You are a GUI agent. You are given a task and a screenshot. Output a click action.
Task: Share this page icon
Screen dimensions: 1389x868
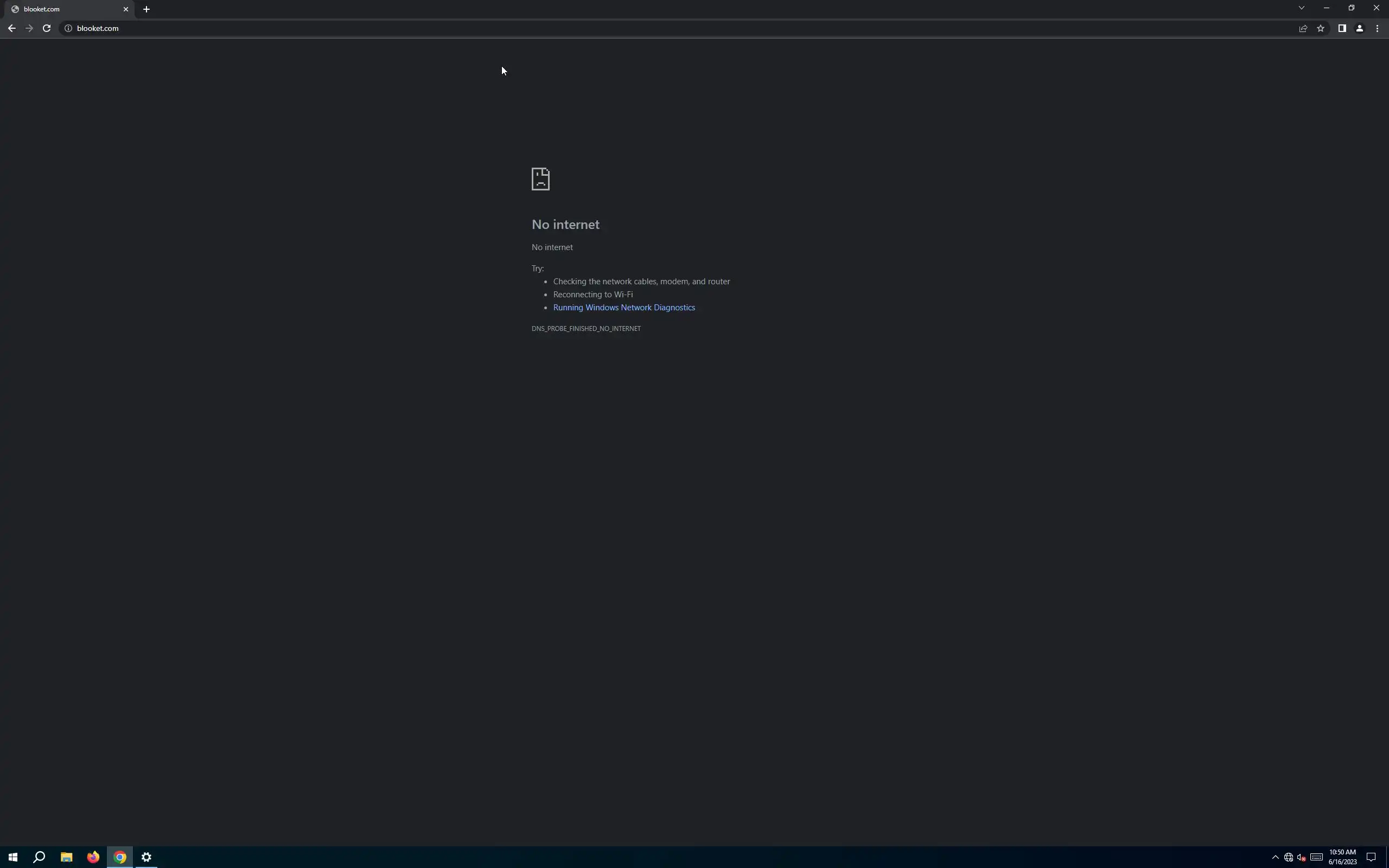pos(1303,28)
